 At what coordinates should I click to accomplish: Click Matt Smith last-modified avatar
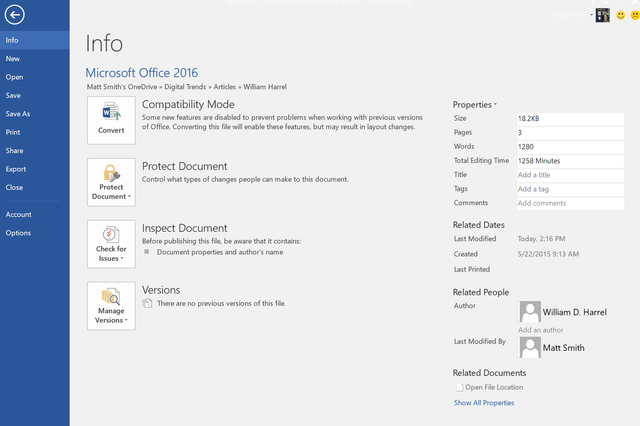tap(530, 347)
